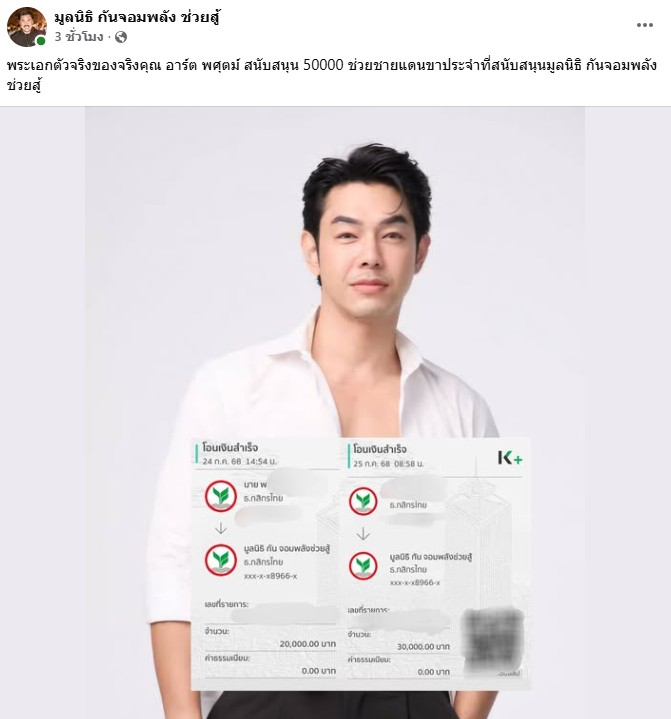Click the down arrow on the 25 ก.ค. slip
This screenshot has height=719, width=671.
click(363, 534)
